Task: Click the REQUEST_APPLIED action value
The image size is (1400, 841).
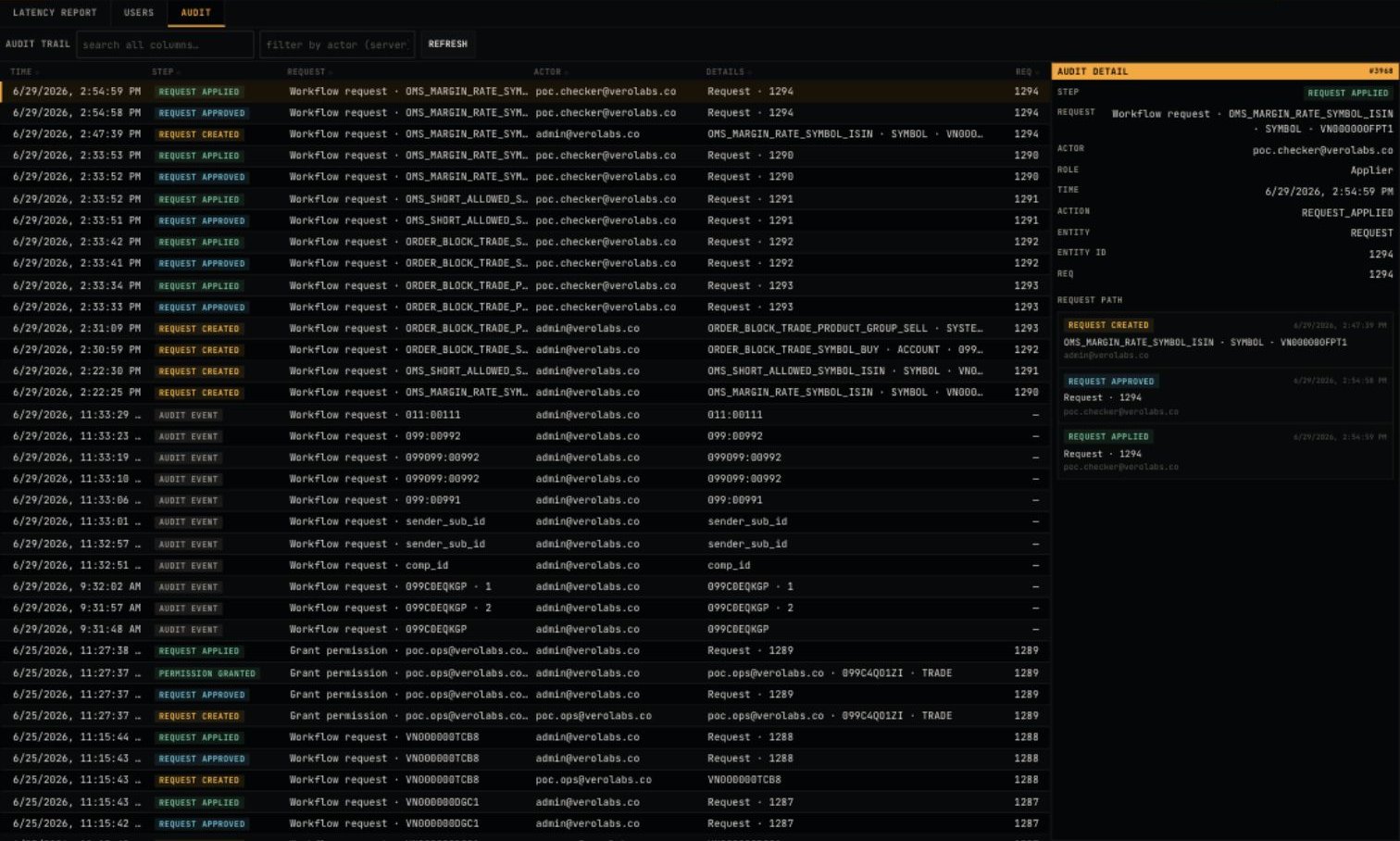Action: [x=1347, y=212]
